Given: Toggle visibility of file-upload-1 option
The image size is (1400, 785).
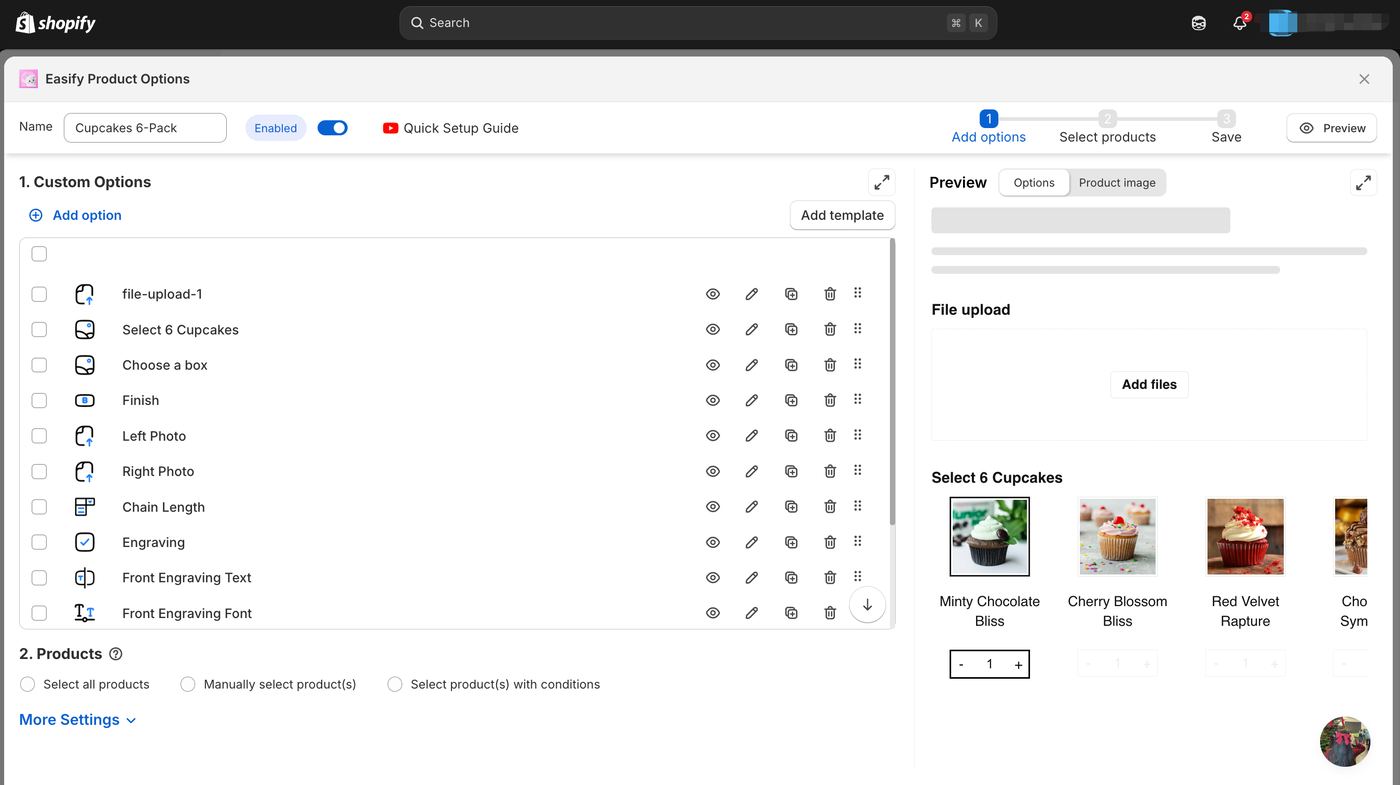Looking at the screenshot, I should (x=713, y=294).
